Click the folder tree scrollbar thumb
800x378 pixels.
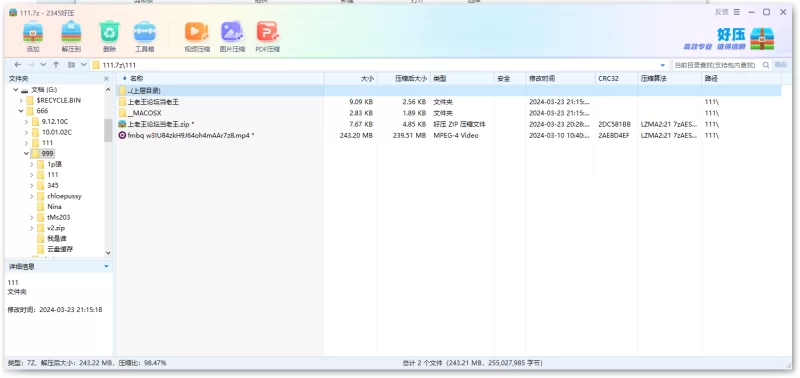point(108,130)
